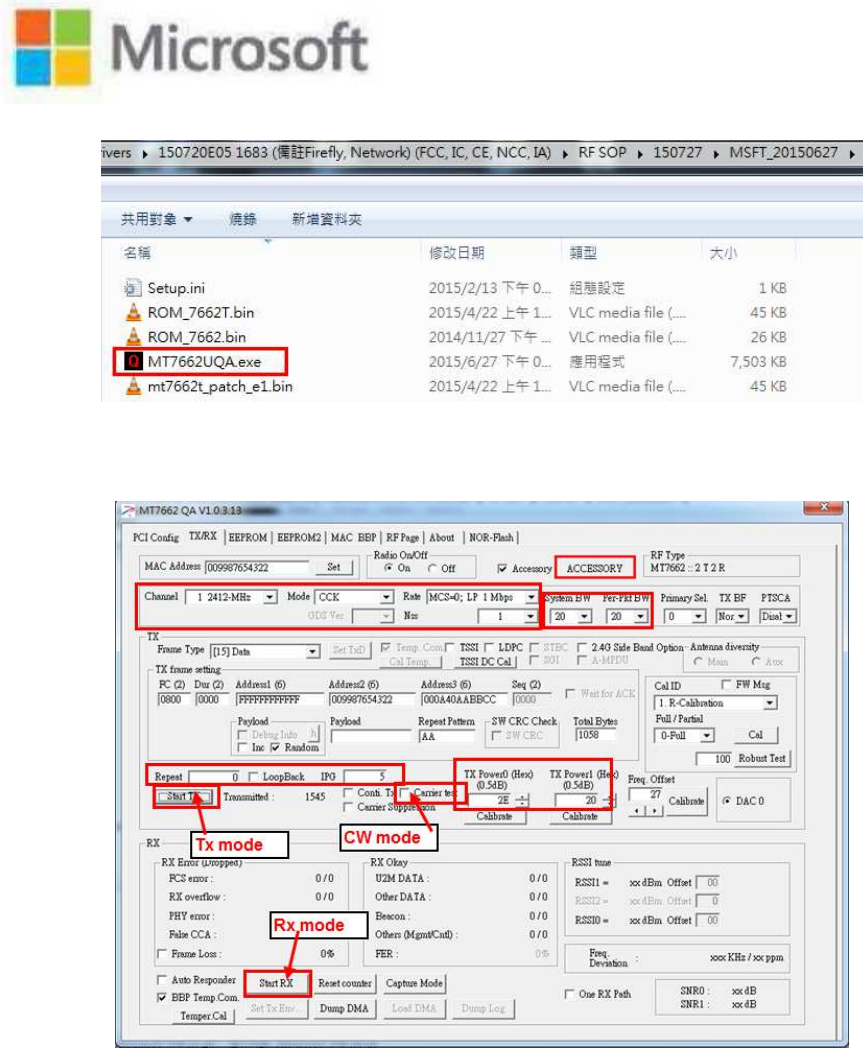Open the Channel dropdown
863x1048 pixels.
pos(269,597)
